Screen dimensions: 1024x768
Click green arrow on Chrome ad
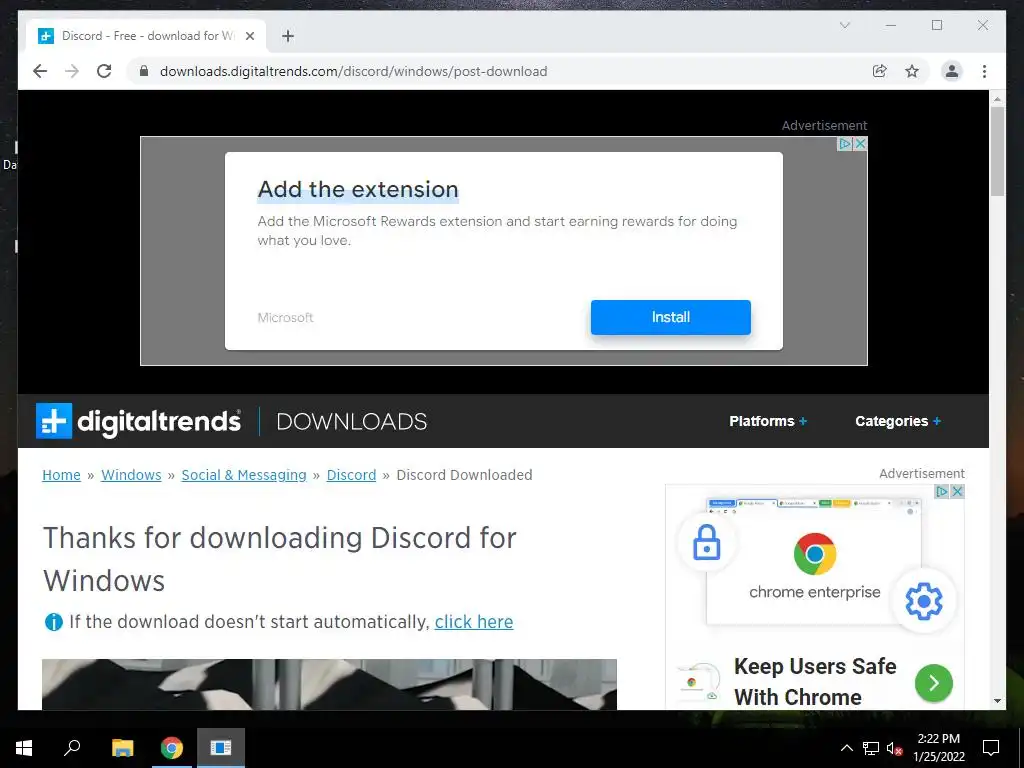[x=934, y=682]
